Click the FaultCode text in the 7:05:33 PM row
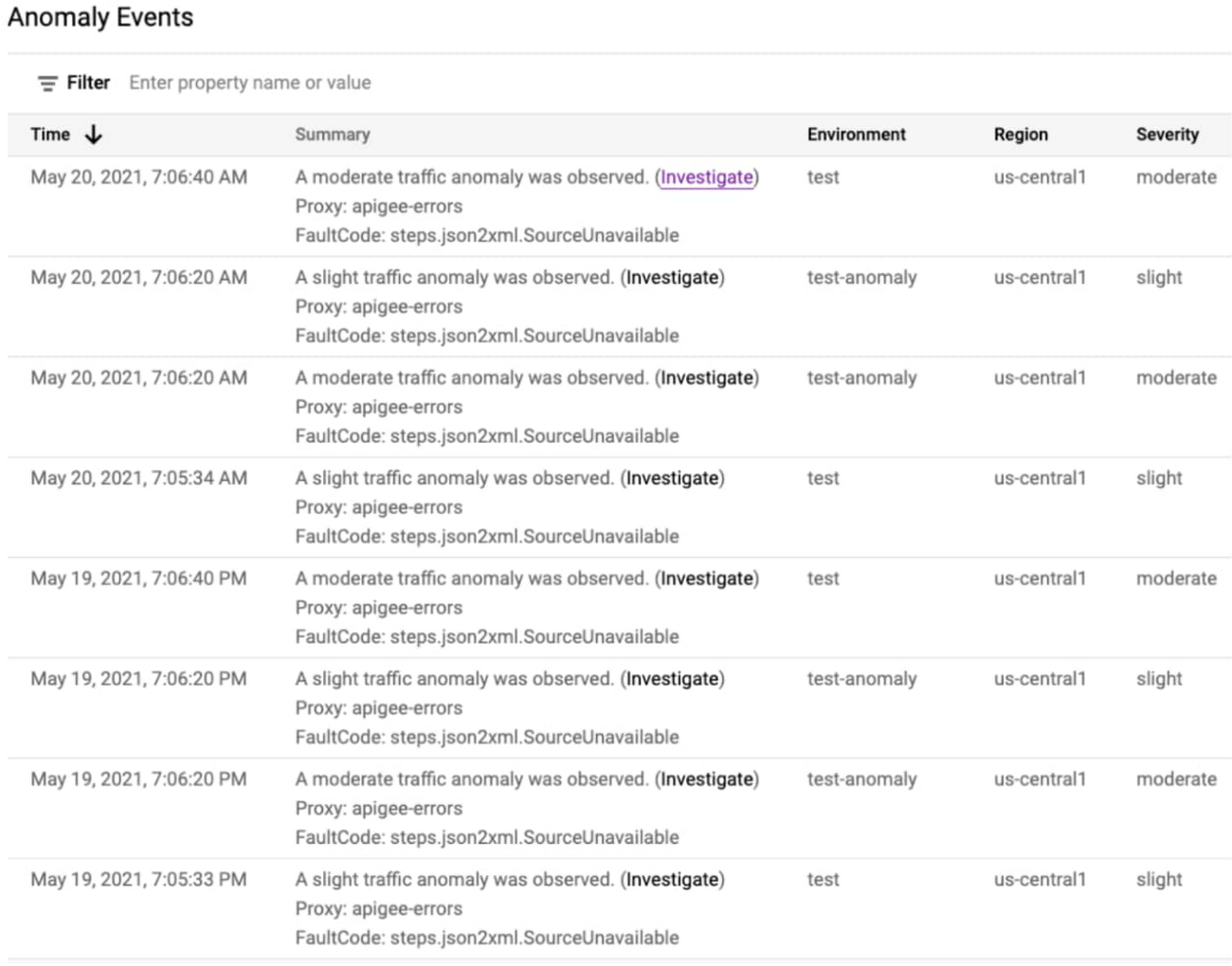Screen dimensions: 1232x966 click(487, 939)
